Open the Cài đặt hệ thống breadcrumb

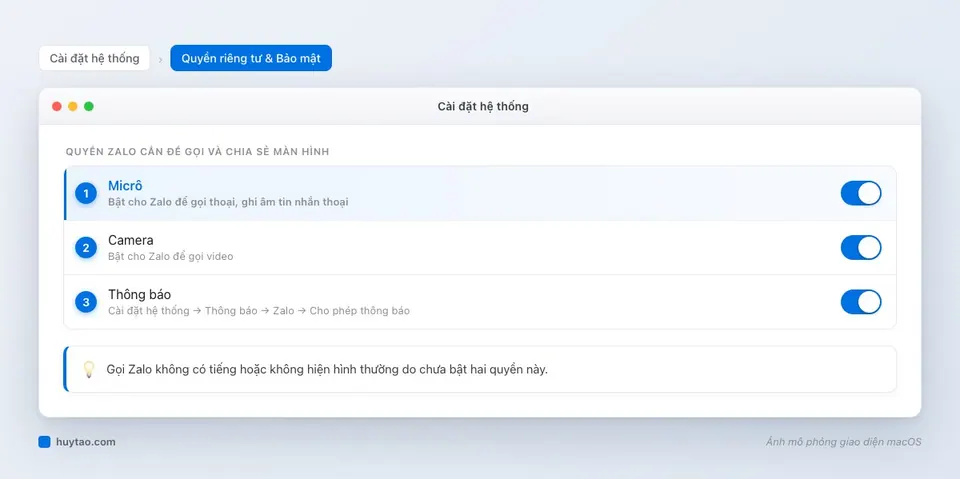(94, 58)
